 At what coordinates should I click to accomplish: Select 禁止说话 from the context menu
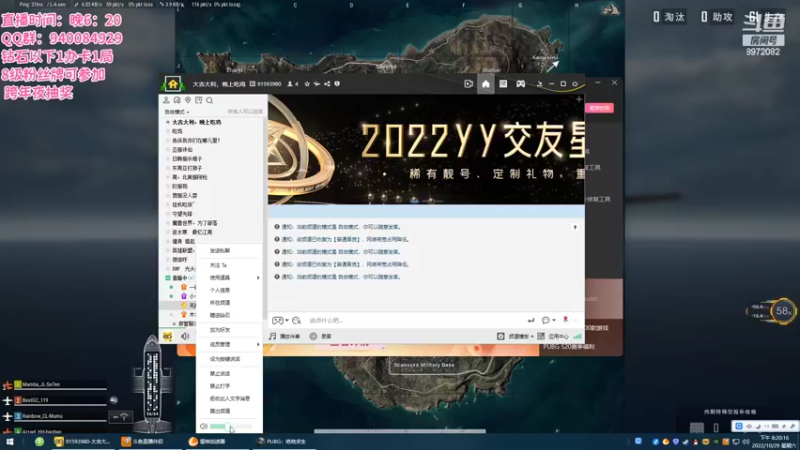(x=220, y=374)
